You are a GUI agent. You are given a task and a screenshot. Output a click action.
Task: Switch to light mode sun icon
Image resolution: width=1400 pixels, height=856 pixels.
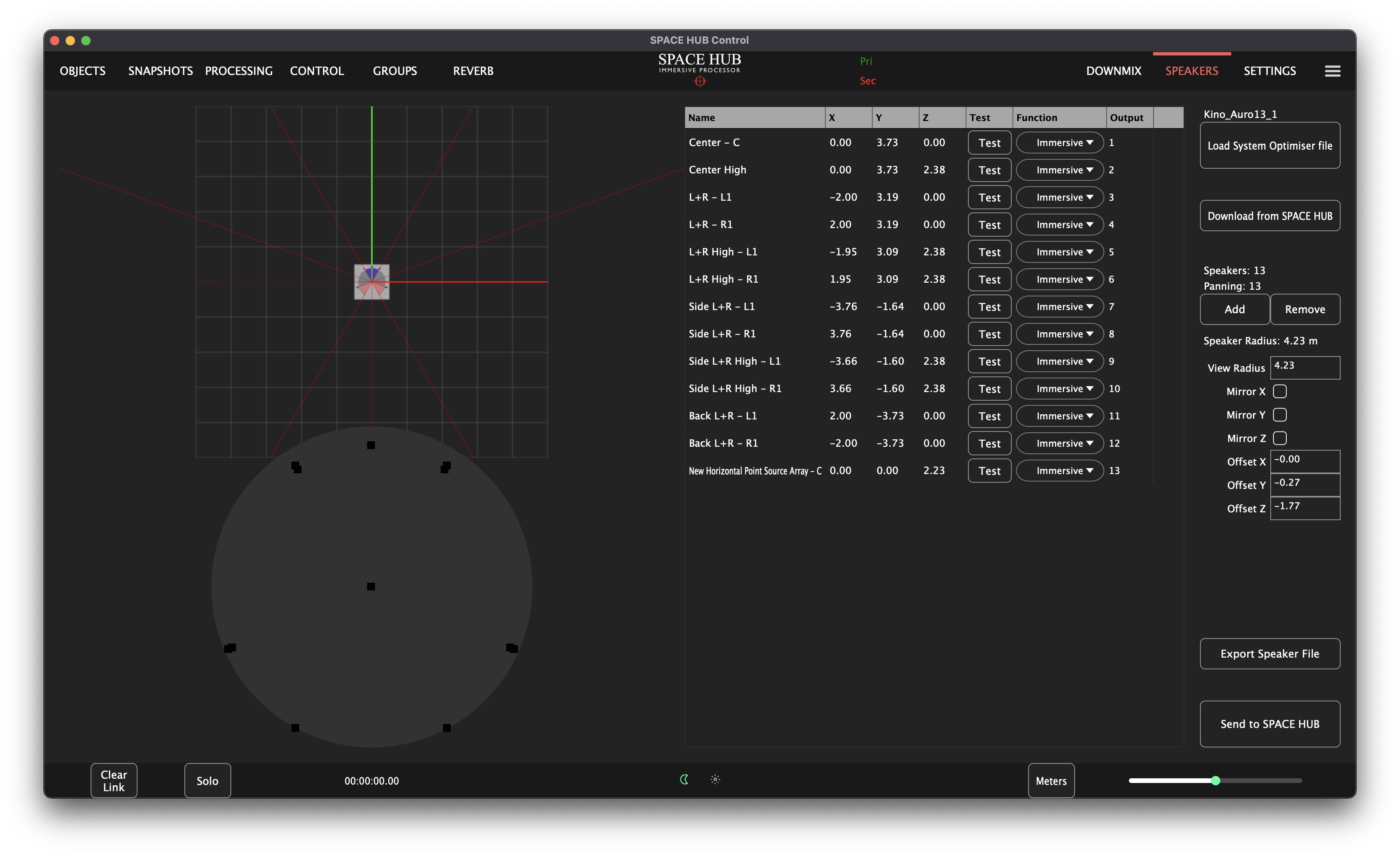click(715, 779)
